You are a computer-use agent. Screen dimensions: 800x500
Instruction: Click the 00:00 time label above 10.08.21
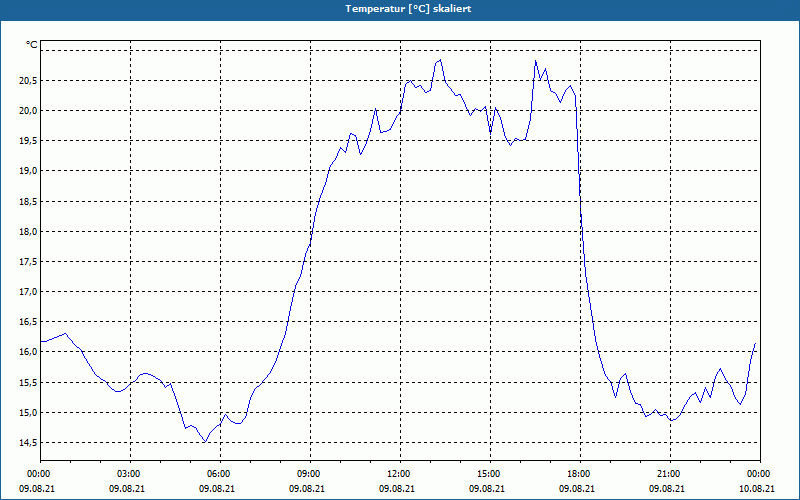tap(758, 474)
